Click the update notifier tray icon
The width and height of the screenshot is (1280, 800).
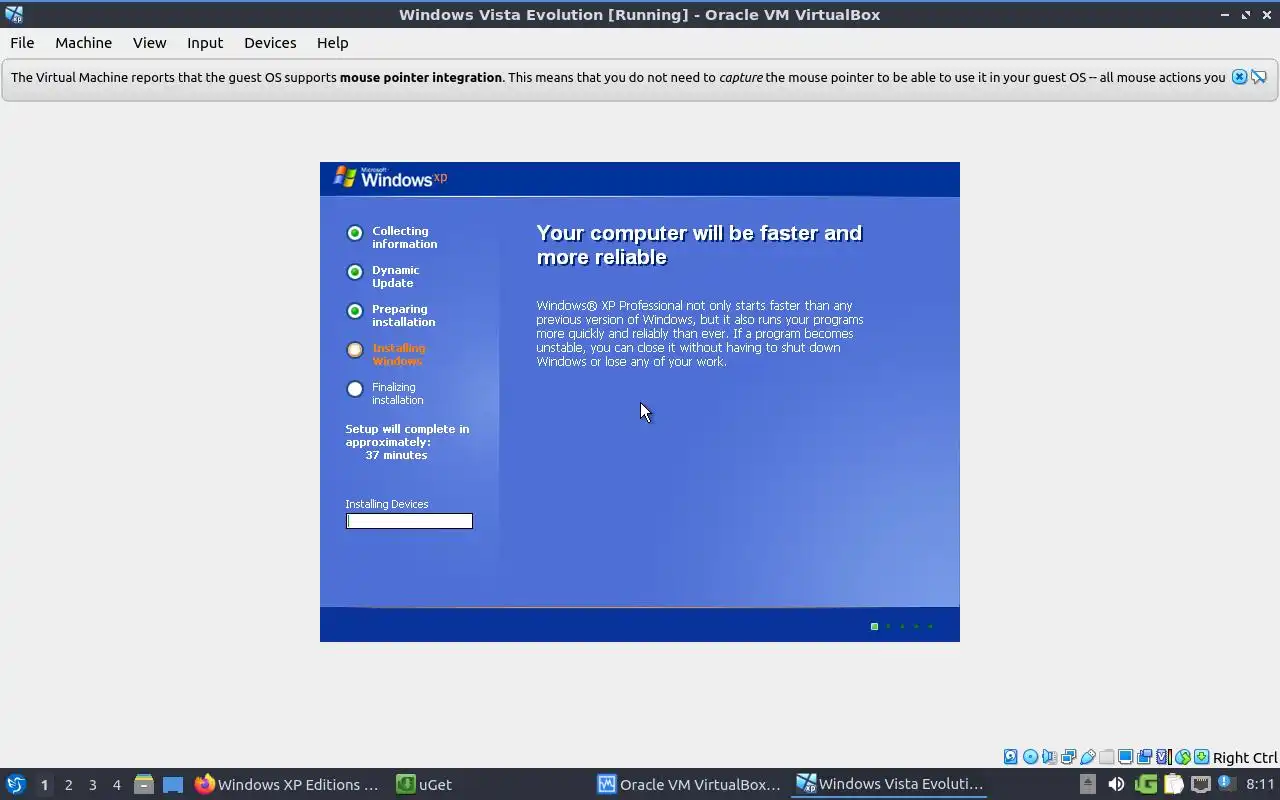pyautogui.click(x=1227, y=782)
